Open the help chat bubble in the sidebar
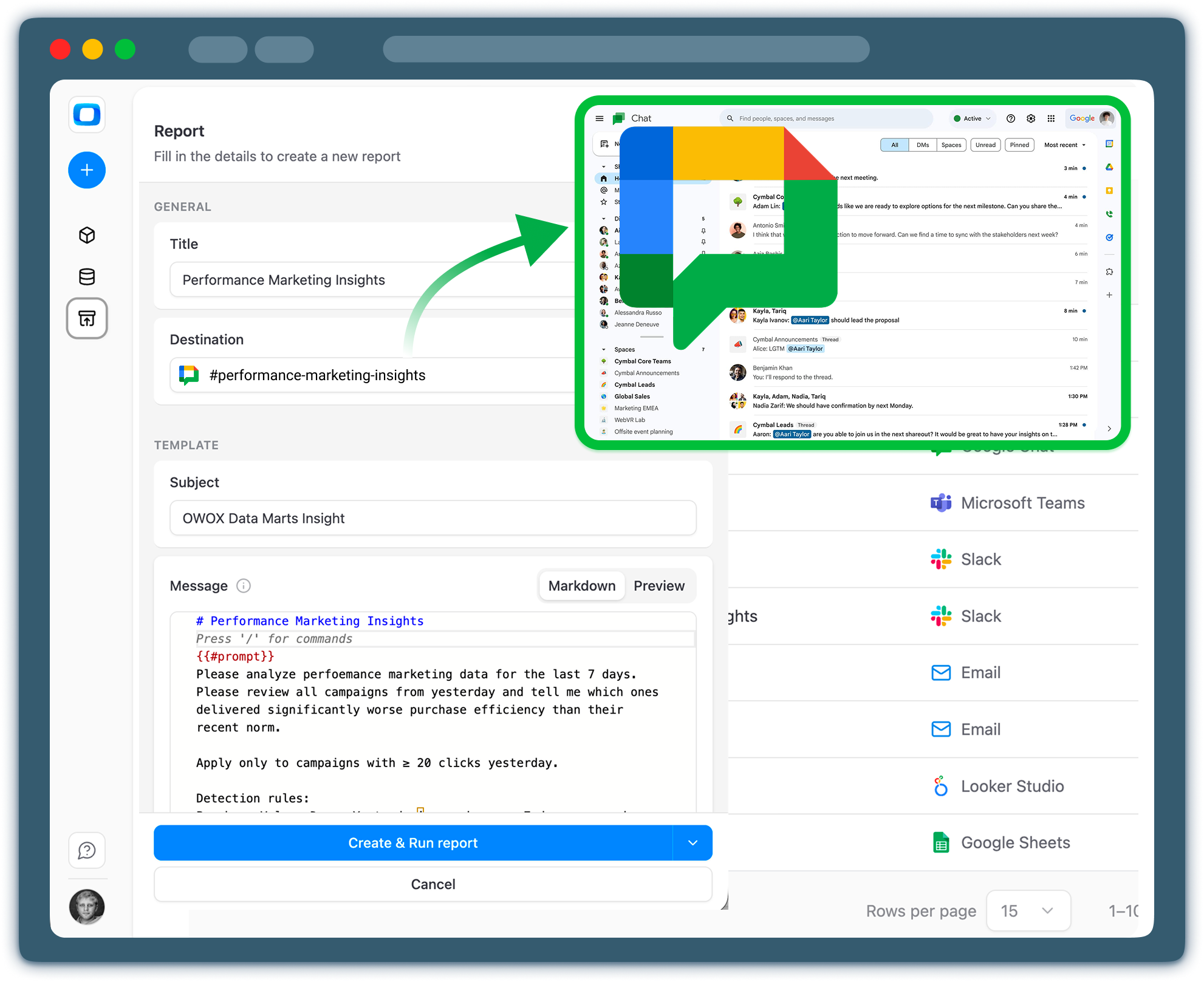Viewport: 1204px width, 982px height. click(x=87, y=851)
